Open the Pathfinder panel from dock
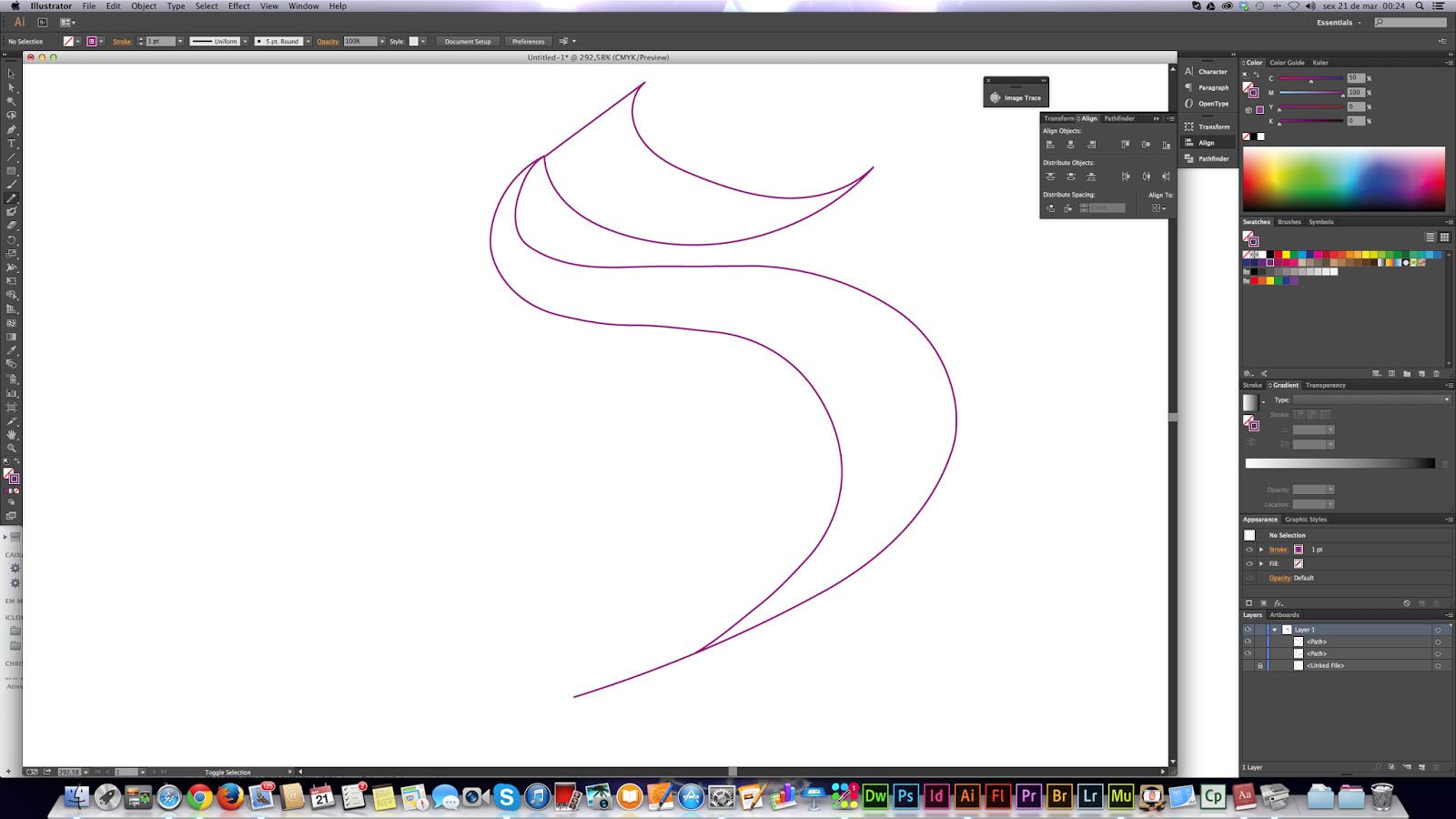 (x=1206, y=159)
